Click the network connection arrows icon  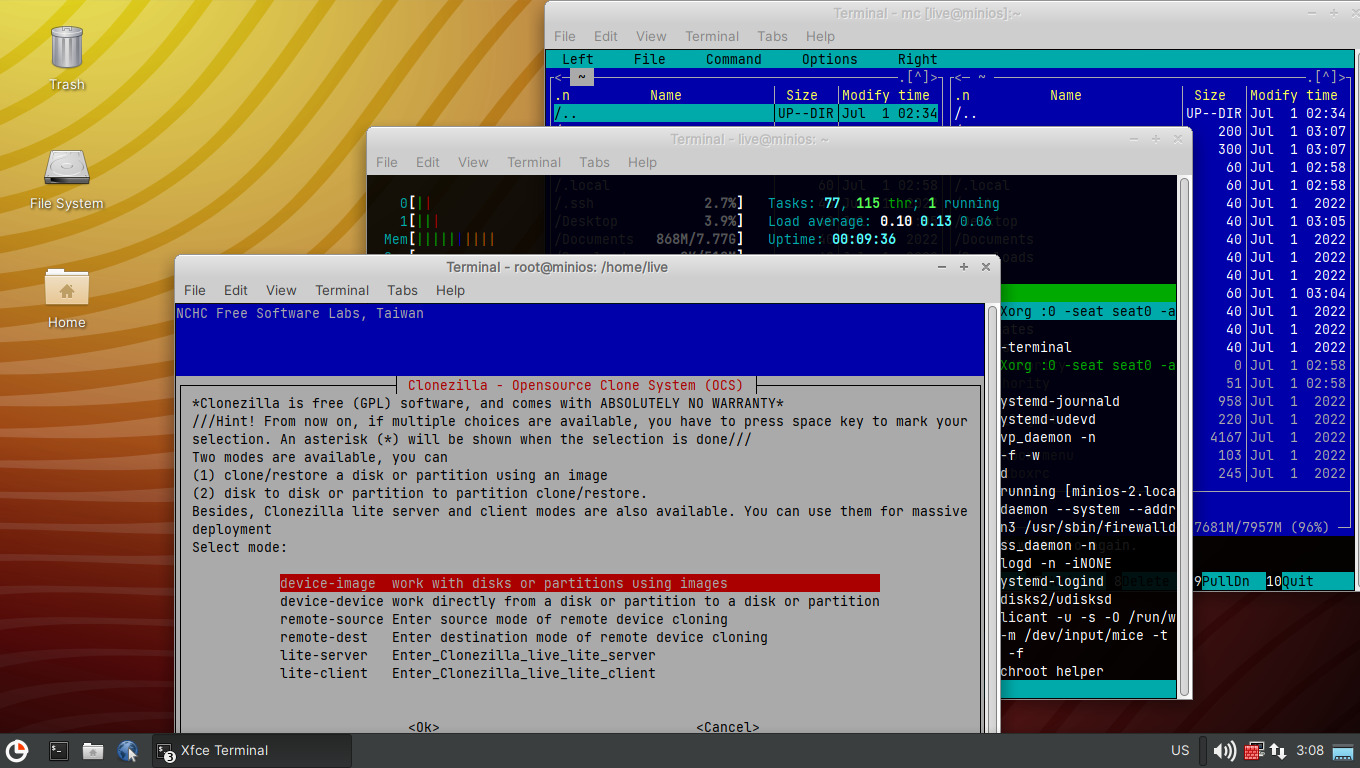[1278, 750]
